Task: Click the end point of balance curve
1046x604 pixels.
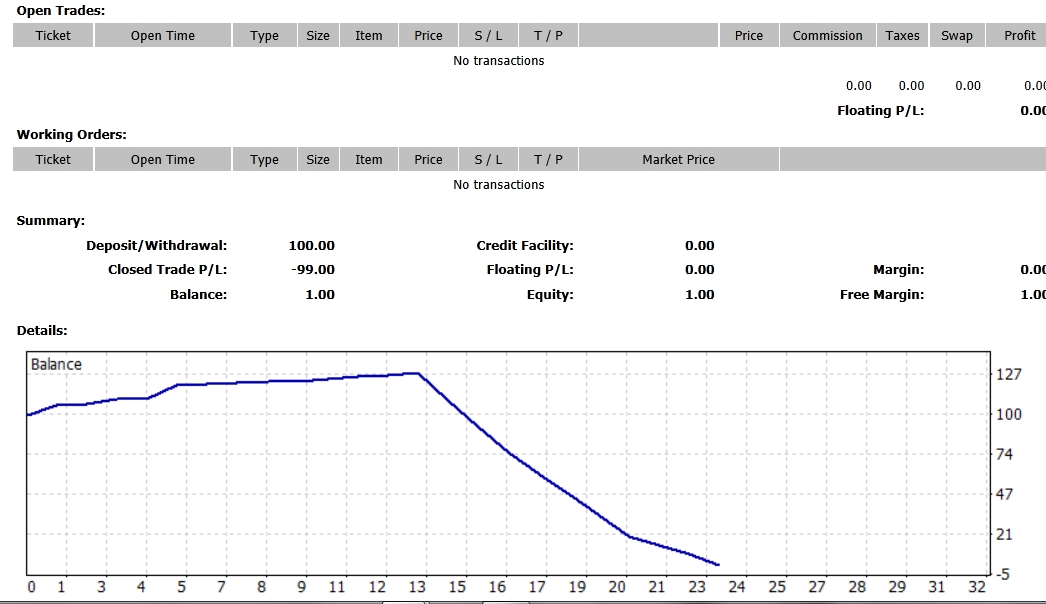Action: (x=718, y=565)
